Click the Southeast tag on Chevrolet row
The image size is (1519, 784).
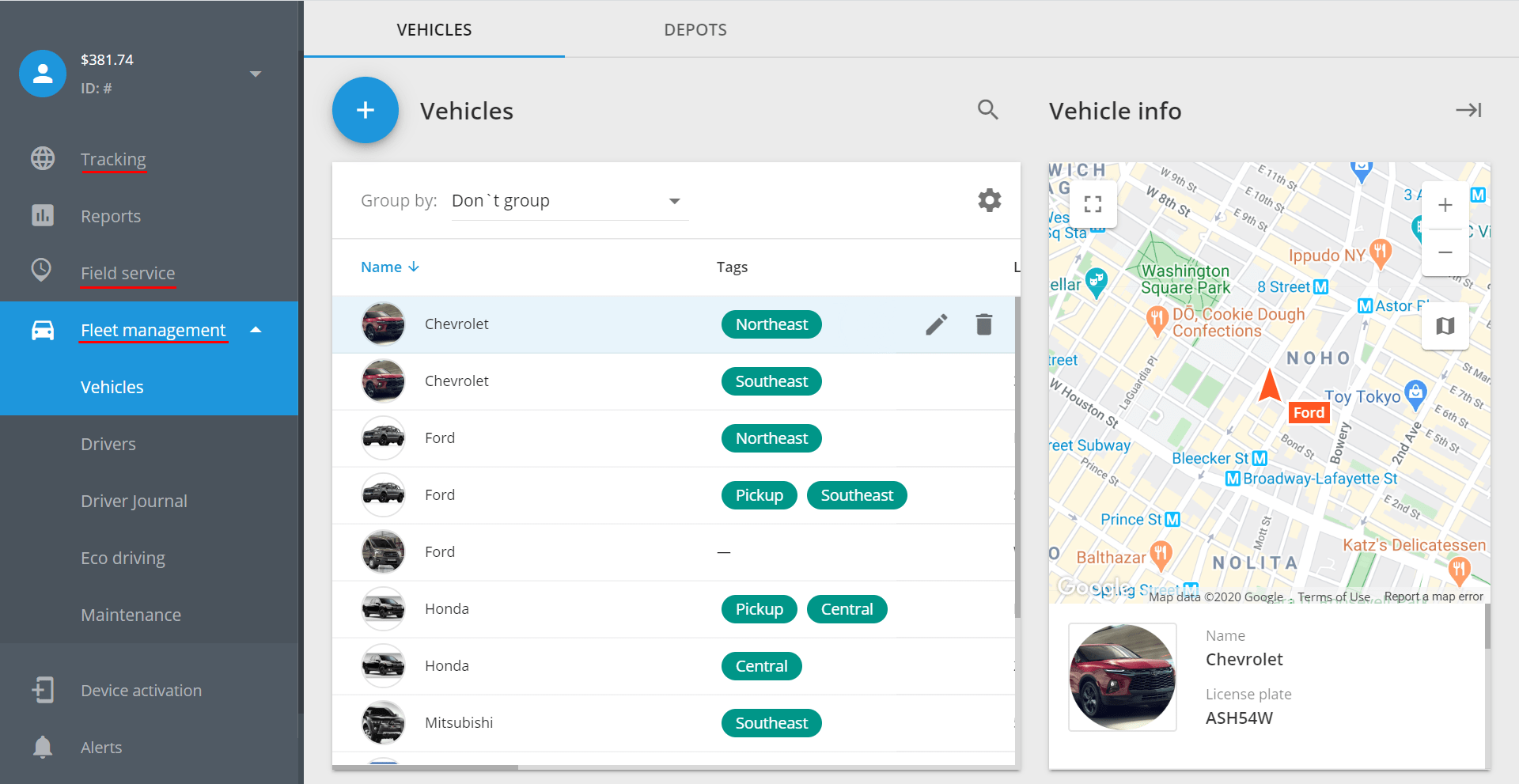771,381
